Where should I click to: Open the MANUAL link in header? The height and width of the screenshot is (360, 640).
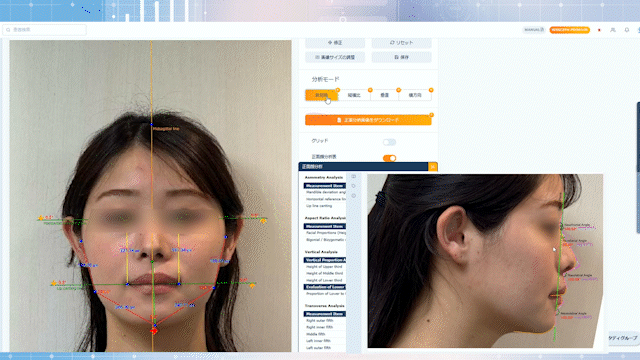(534, 30)
